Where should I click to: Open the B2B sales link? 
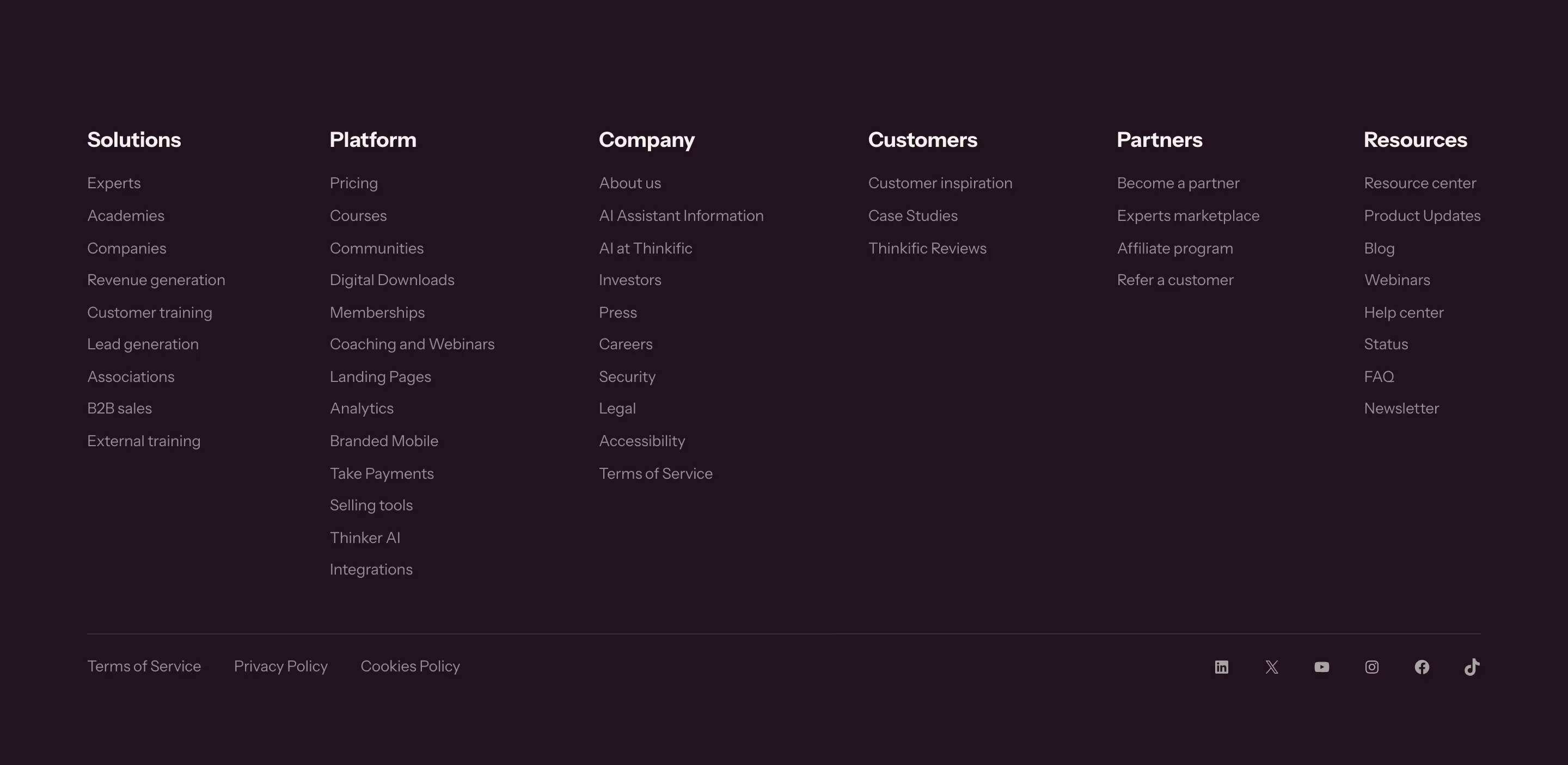(119, 409)
